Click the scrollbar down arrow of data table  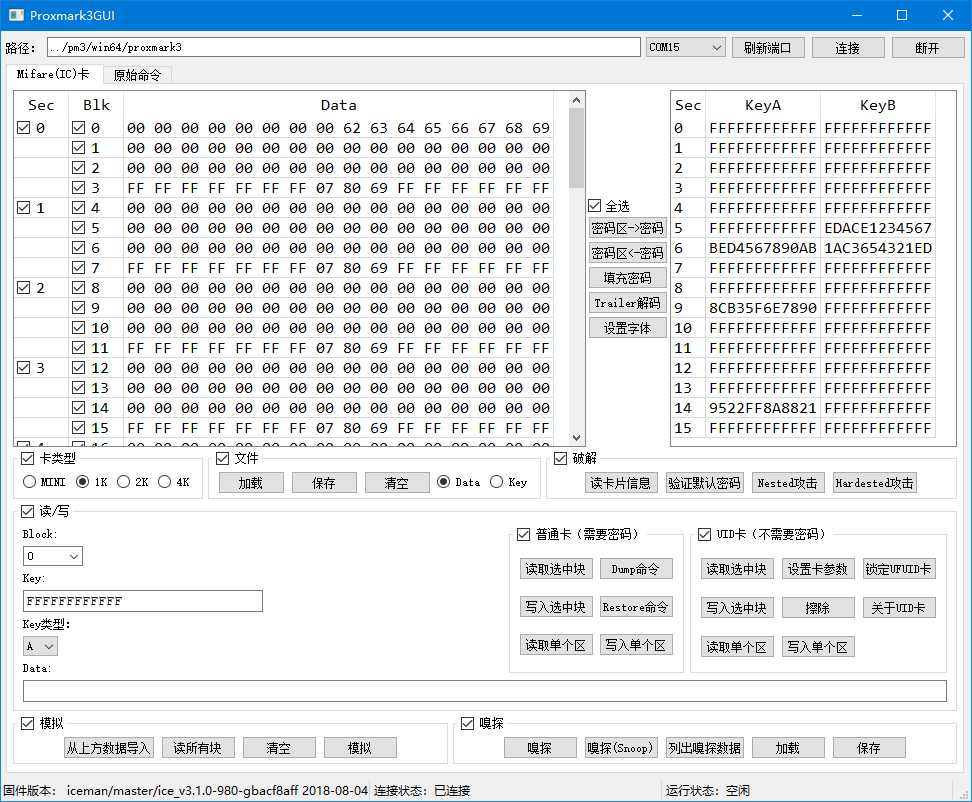(576, 438)
